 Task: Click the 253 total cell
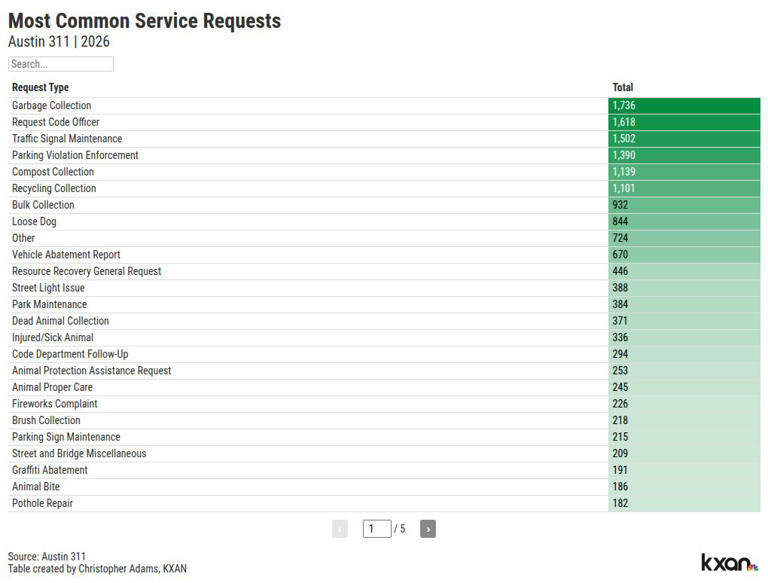click(684, 371)
